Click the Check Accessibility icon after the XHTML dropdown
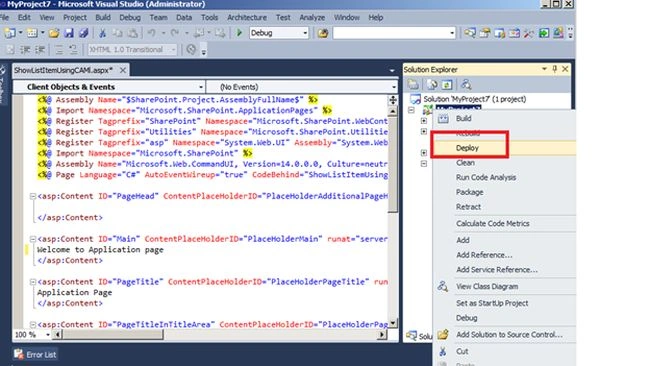Image resolution: width=650 pixels, height=366 pixels. coord(191,50)
